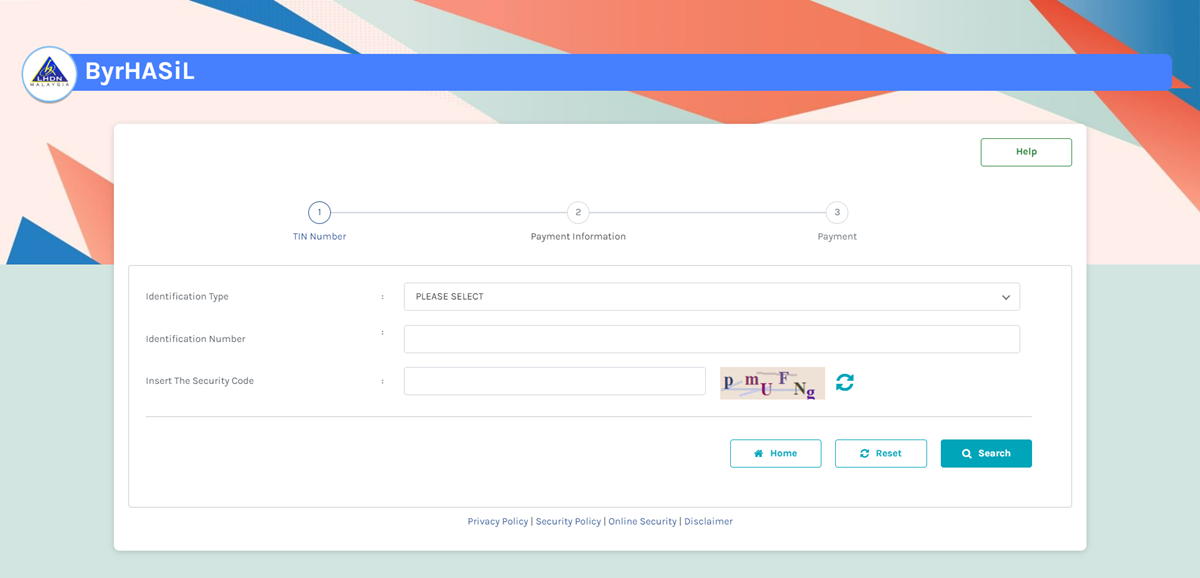
Task: Go to step 2 circle Payment Information
Action: click(578, 212)
